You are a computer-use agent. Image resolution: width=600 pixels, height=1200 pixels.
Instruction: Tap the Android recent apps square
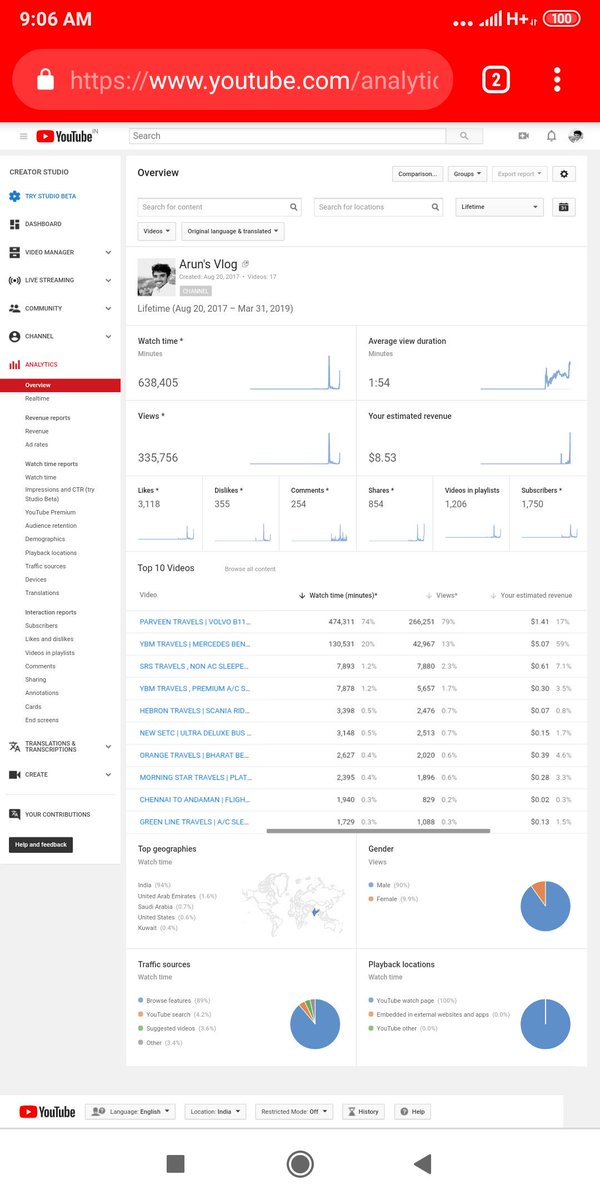(175, 1163)
